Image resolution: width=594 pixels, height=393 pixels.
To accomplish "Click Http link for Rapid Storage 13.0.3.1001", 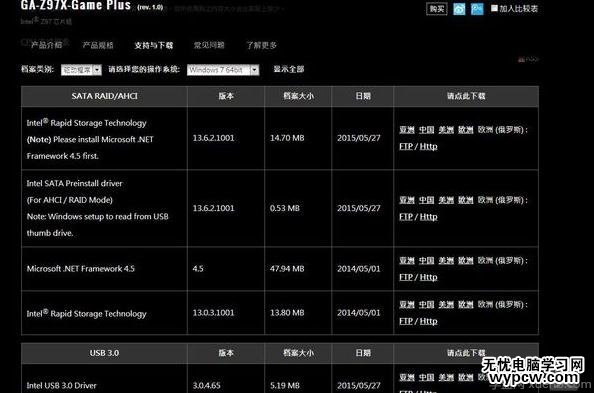I will point(428,321).
